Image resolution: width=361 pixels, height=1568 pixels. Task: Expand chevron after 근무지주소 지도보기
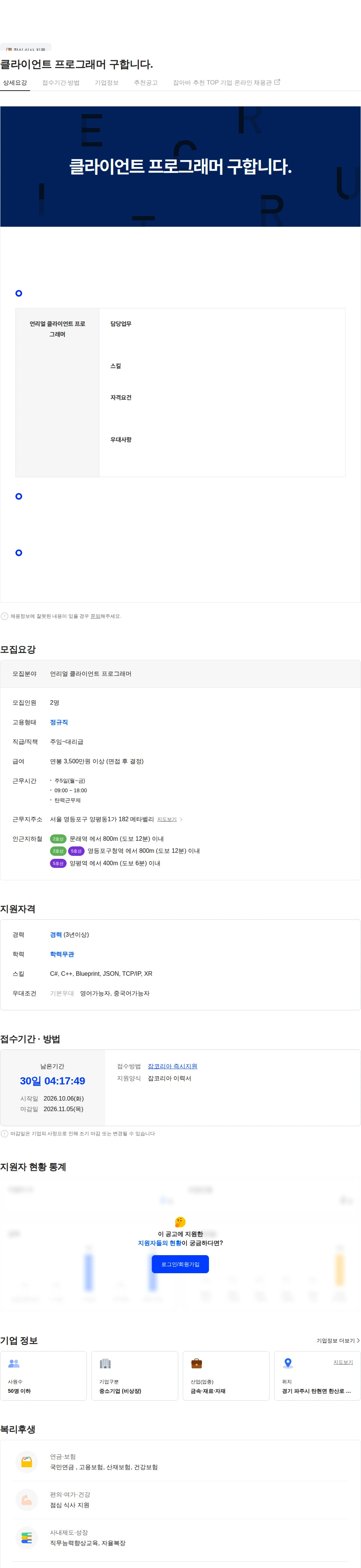pos(181,819)
